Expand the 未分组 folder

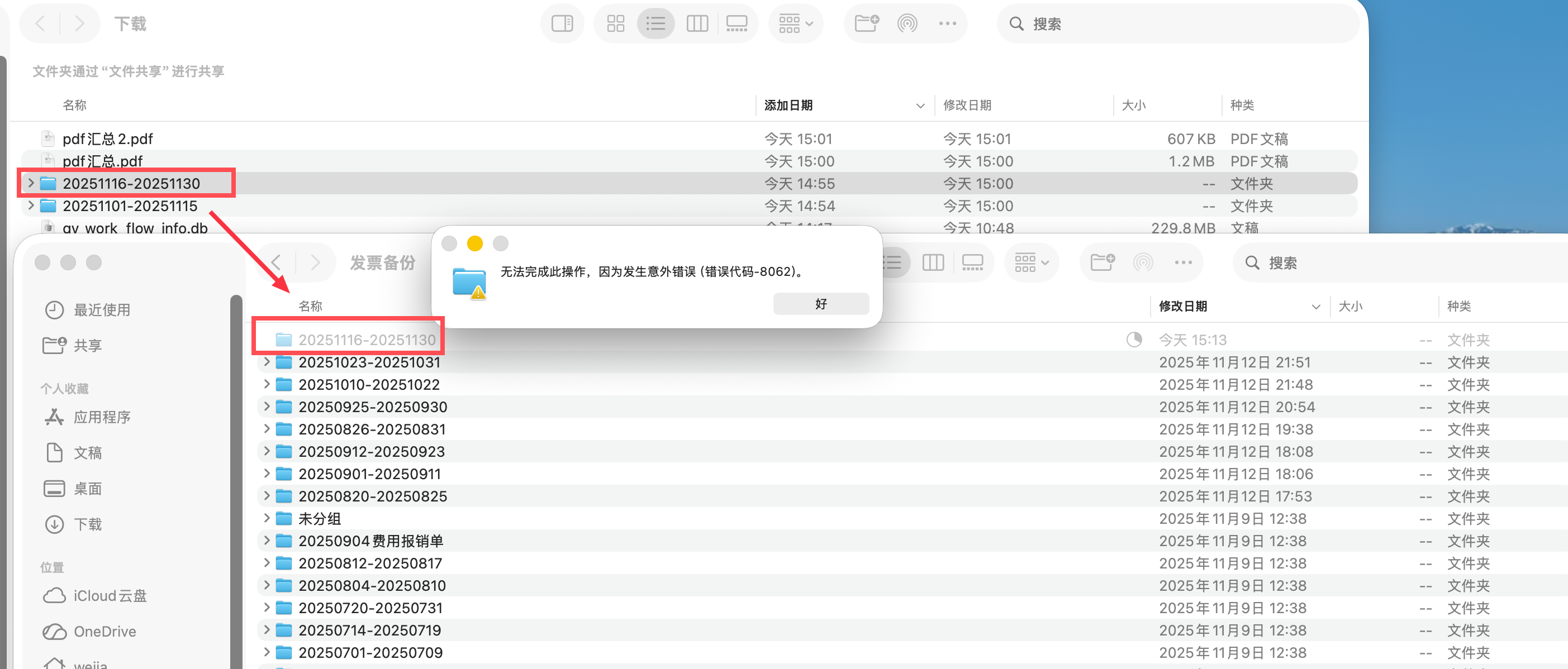pos(267,518)
